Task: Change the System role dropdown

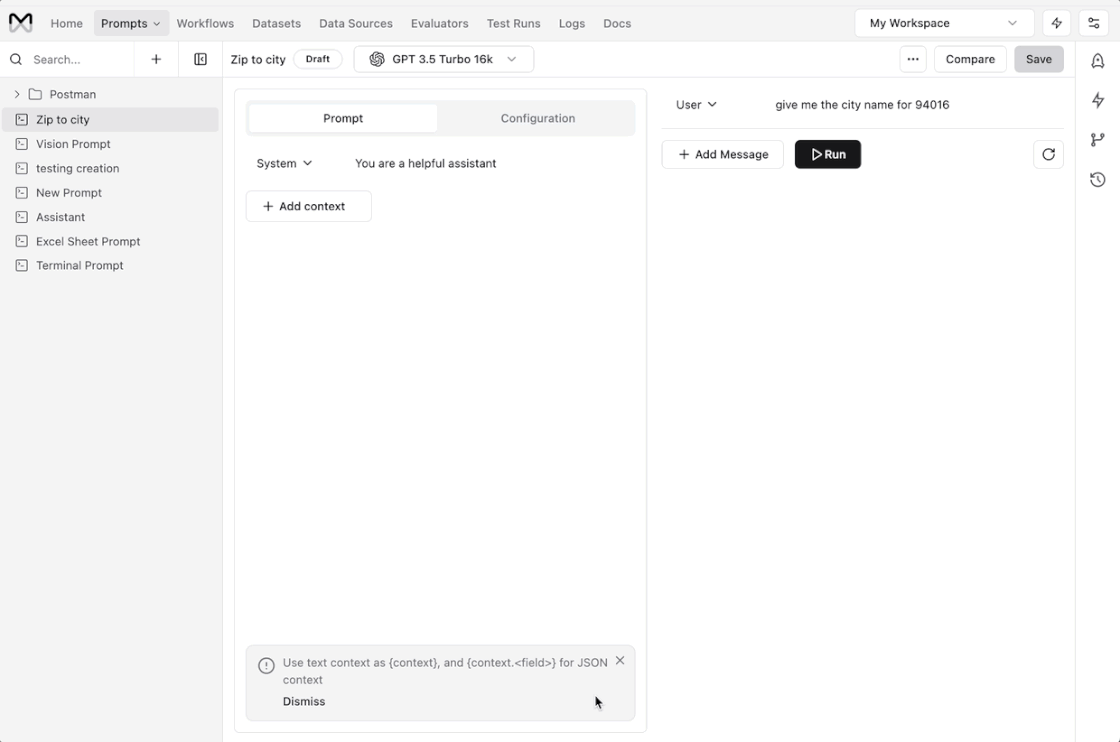Action: (x=284, y=164)
